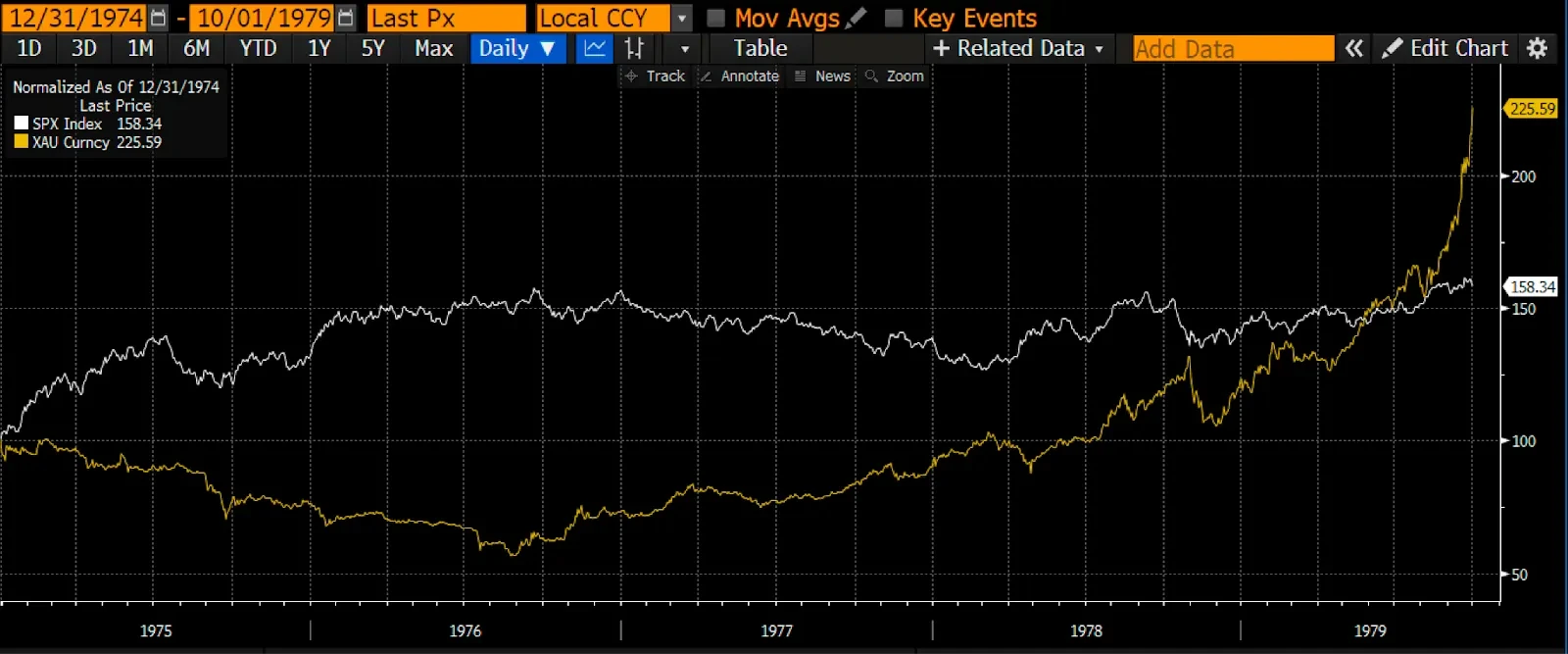
Task: Select the 5Y range tab
Action: pos(373,48)
